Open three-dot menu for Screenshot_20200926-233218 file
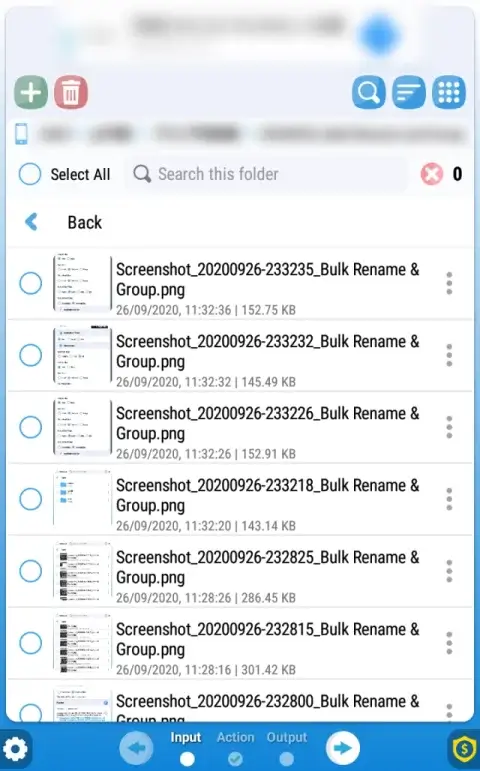The image size is (480, 771). (x=449, y=499)
